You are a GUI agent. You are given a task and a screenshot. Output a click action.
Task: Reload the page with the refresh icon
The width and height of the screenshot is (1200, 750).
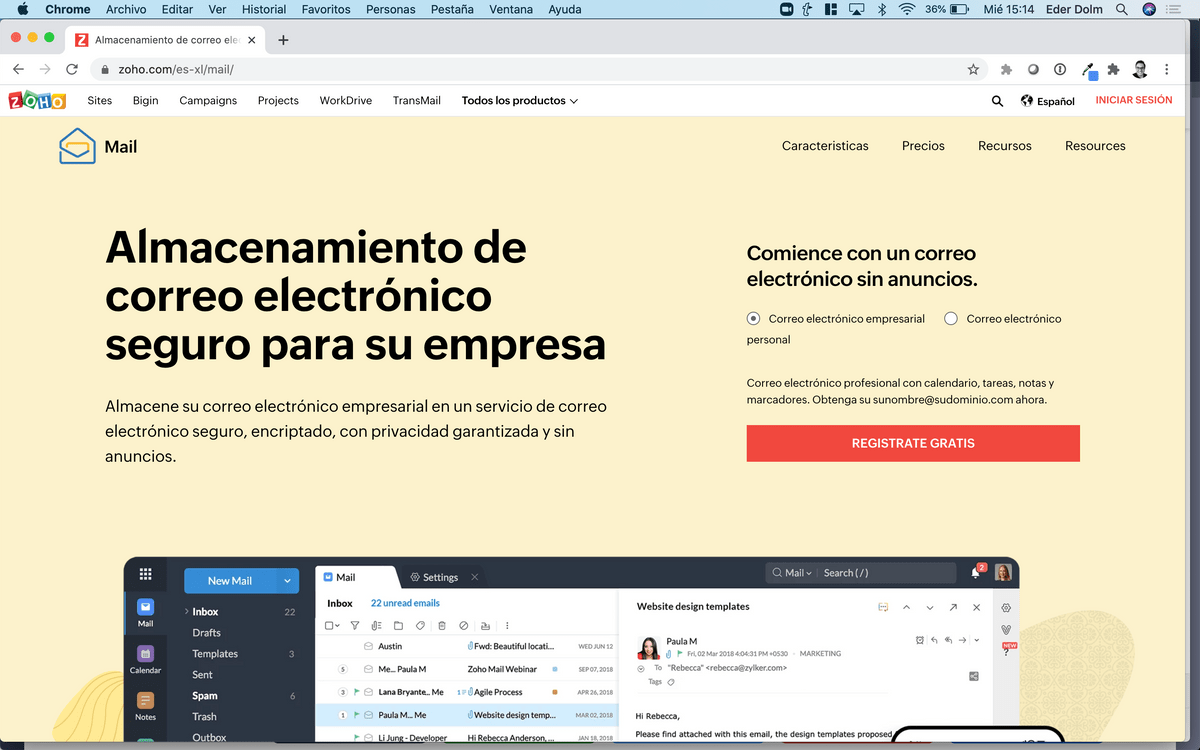tap(72, 70)
